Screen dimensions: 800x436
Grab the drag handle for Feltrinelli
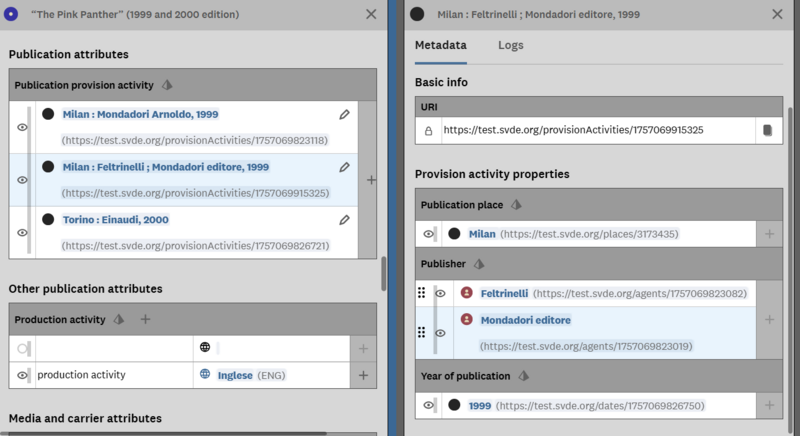pyautogui.click(x=421, y=293)
